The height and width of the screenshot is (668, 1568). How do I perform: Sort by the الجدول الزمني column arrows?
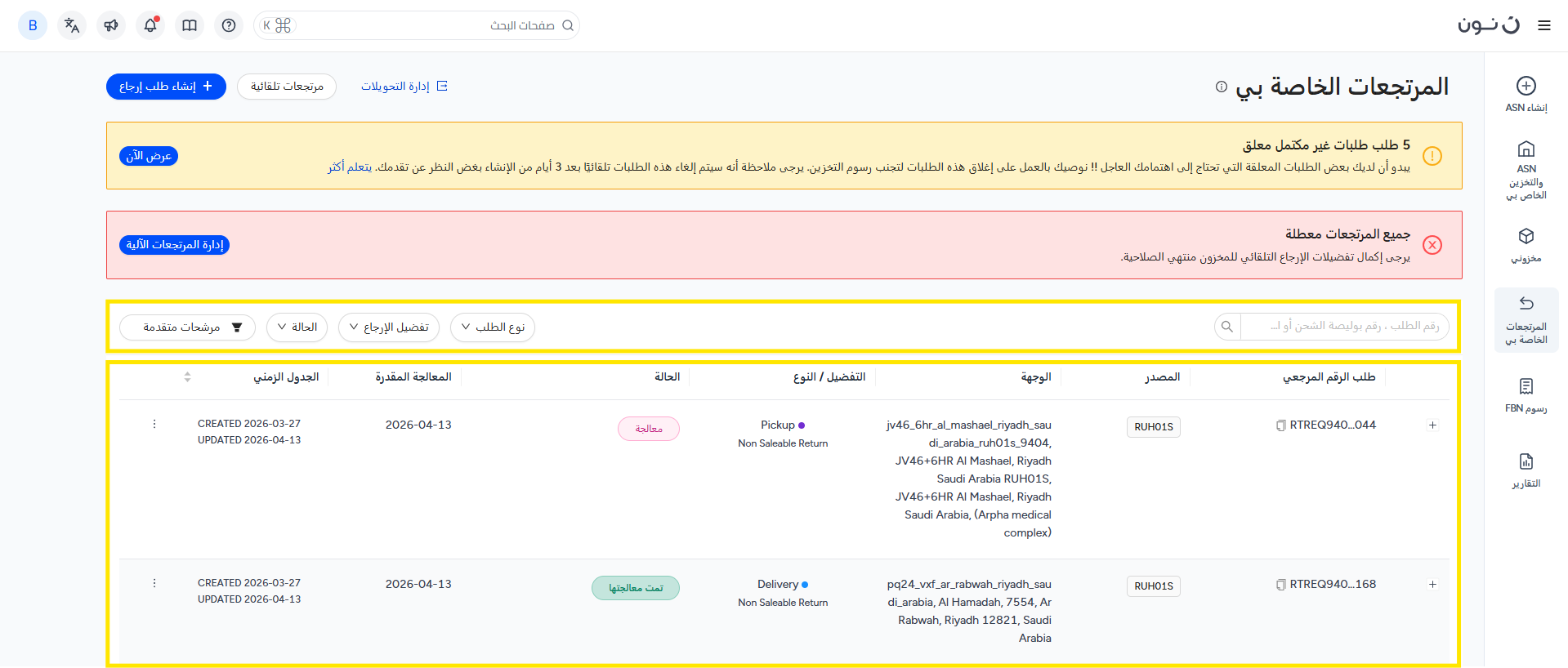[187, 376]
